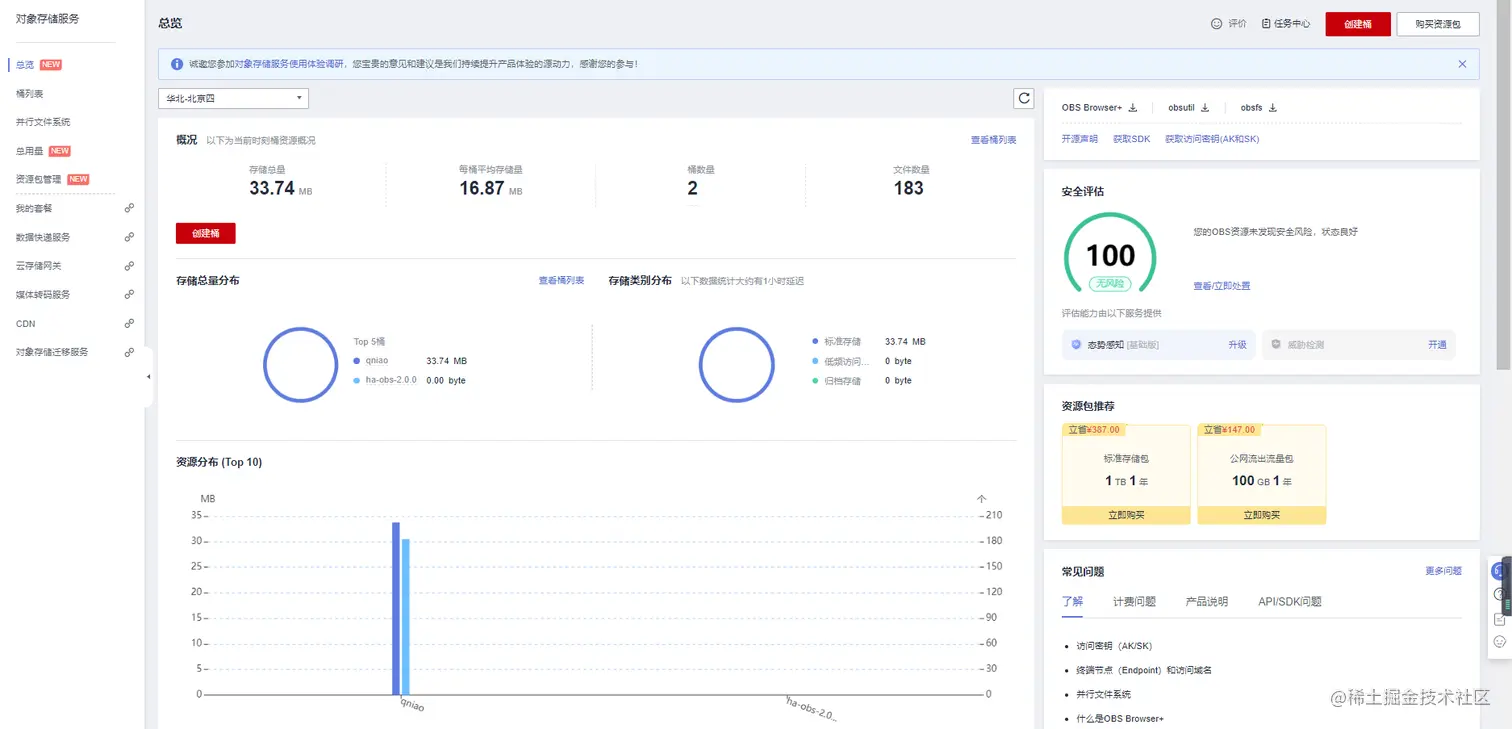
Task: Click 开通 for 威胁检测
Action: click(1437, 344)
